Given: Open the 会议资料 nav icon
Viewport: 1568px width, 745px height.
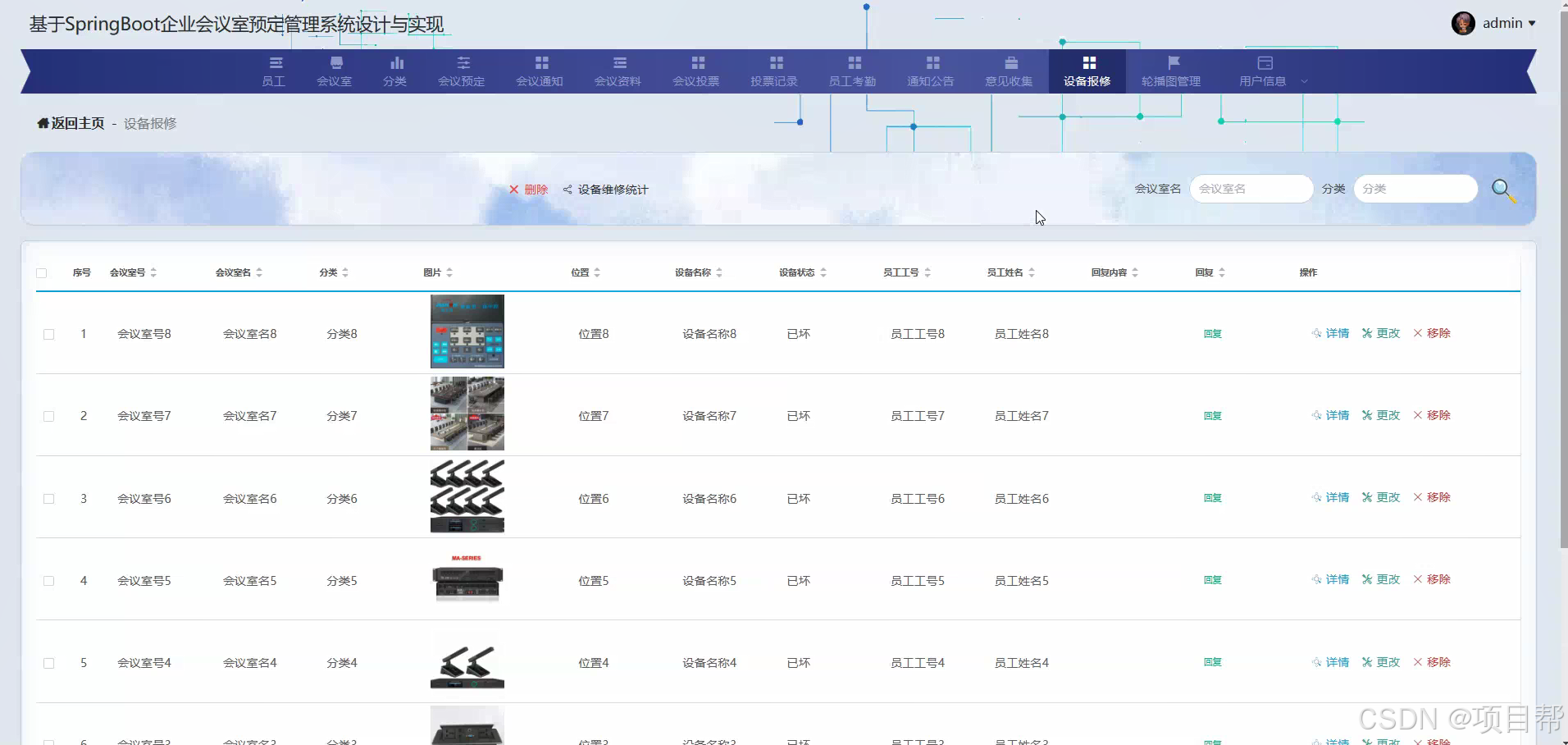Looking at the screenshot, I should [620, 63].
